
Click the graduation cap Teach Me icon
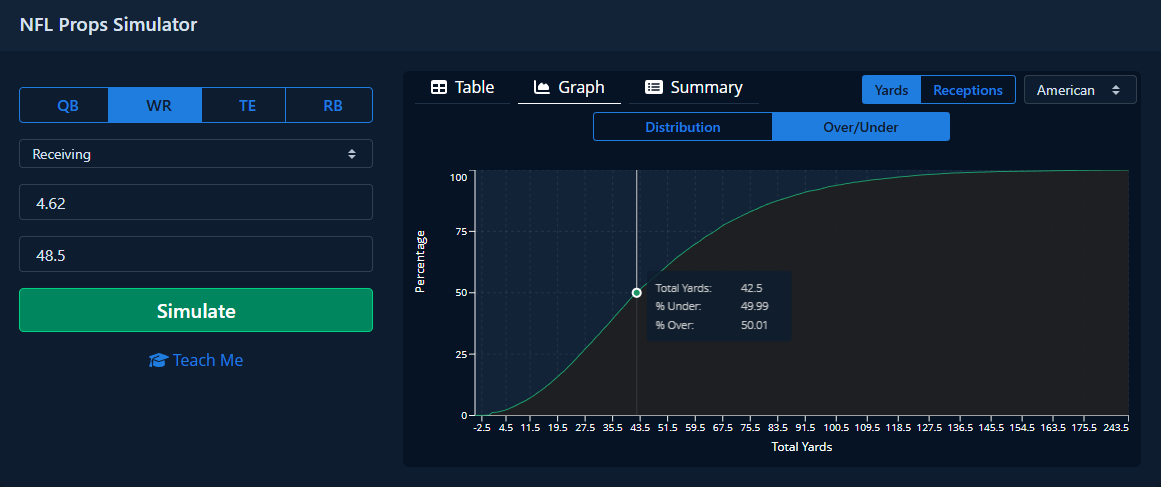pos(158,360)
